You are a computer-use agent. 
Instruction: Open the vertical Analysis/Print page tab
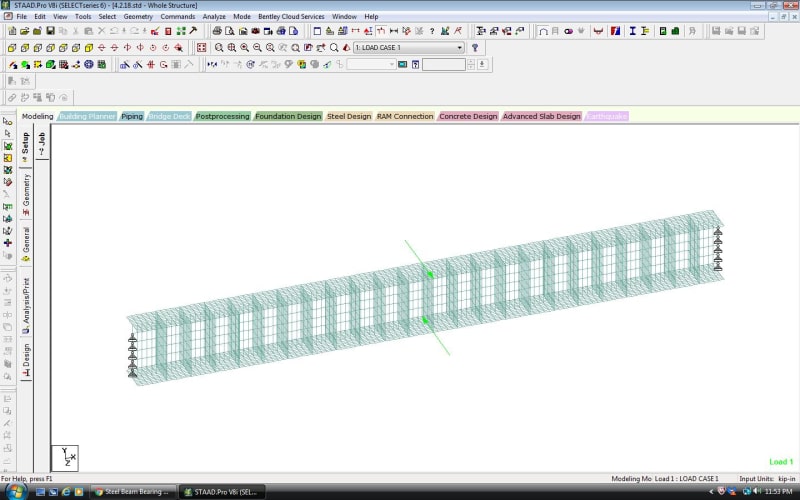click(26, 305)
